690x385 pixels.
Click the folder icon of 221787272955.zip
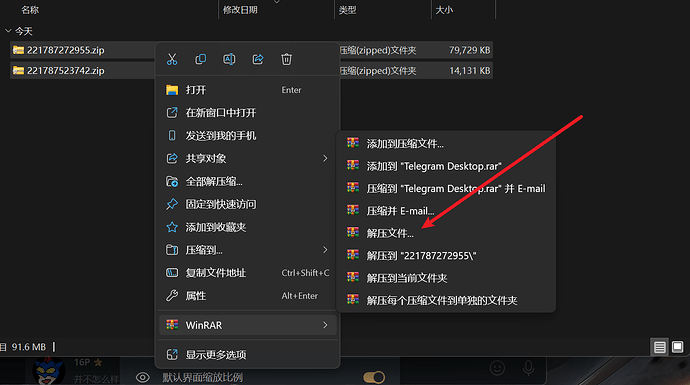pyautogui.click(x=18, y=50)
